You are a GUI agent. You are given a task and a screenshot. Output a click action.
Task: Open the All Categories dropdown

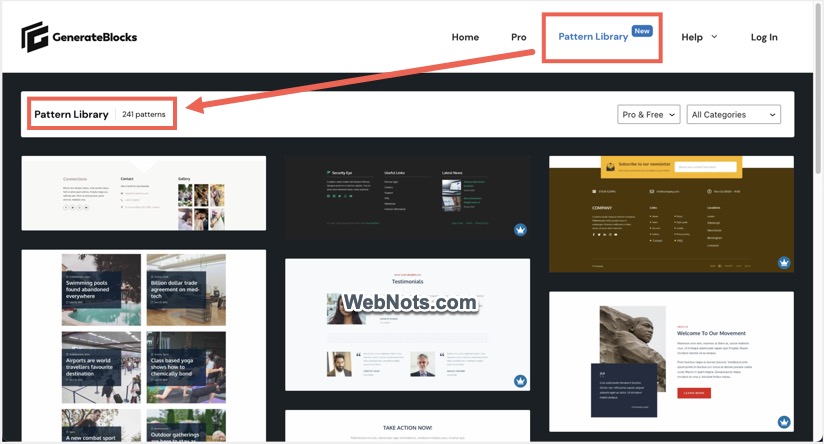(x=734, y=115)
